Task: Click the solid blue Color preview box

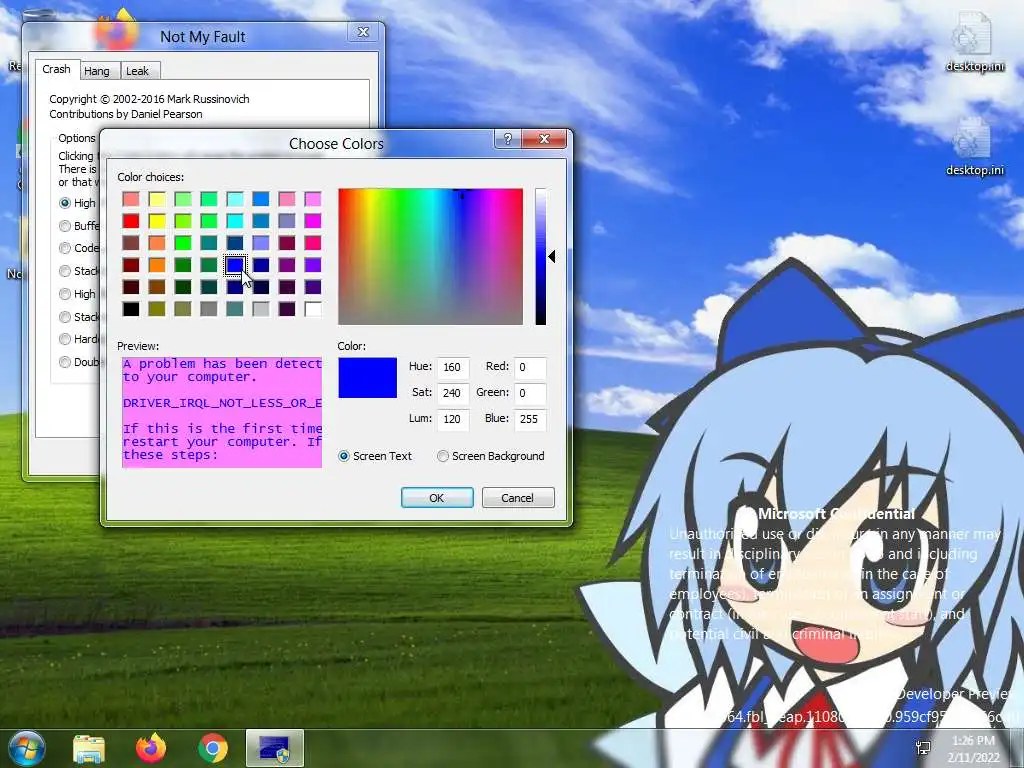Action: click(x=368, y=377)
